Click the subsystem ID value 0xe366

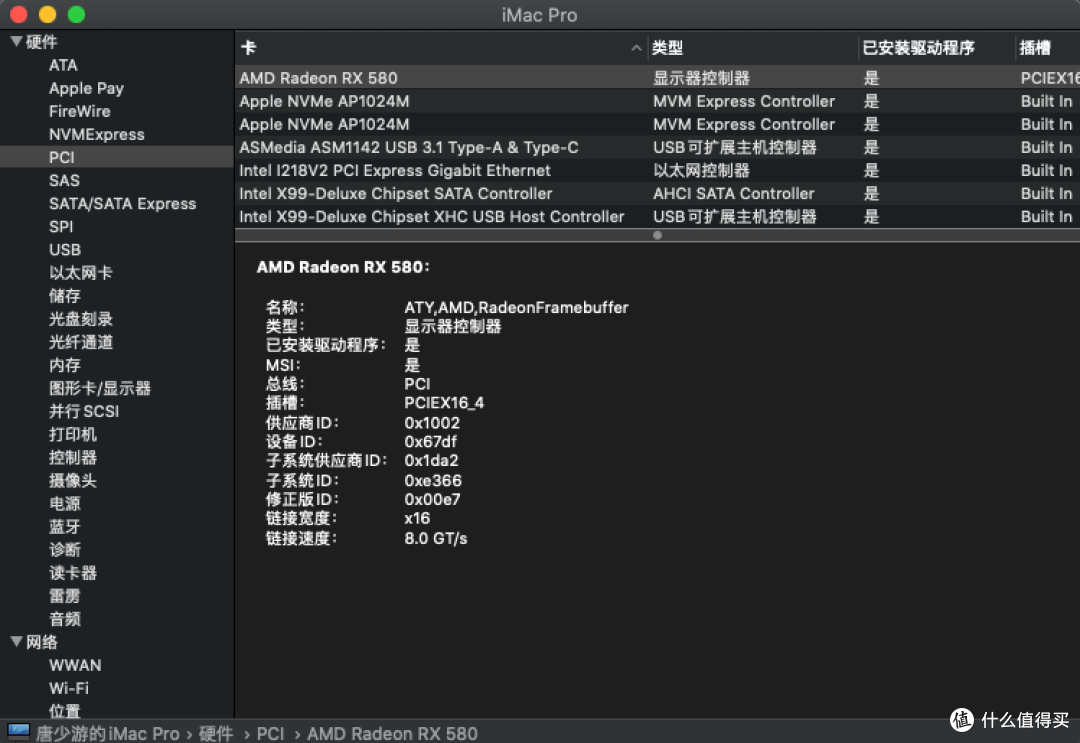433,480
